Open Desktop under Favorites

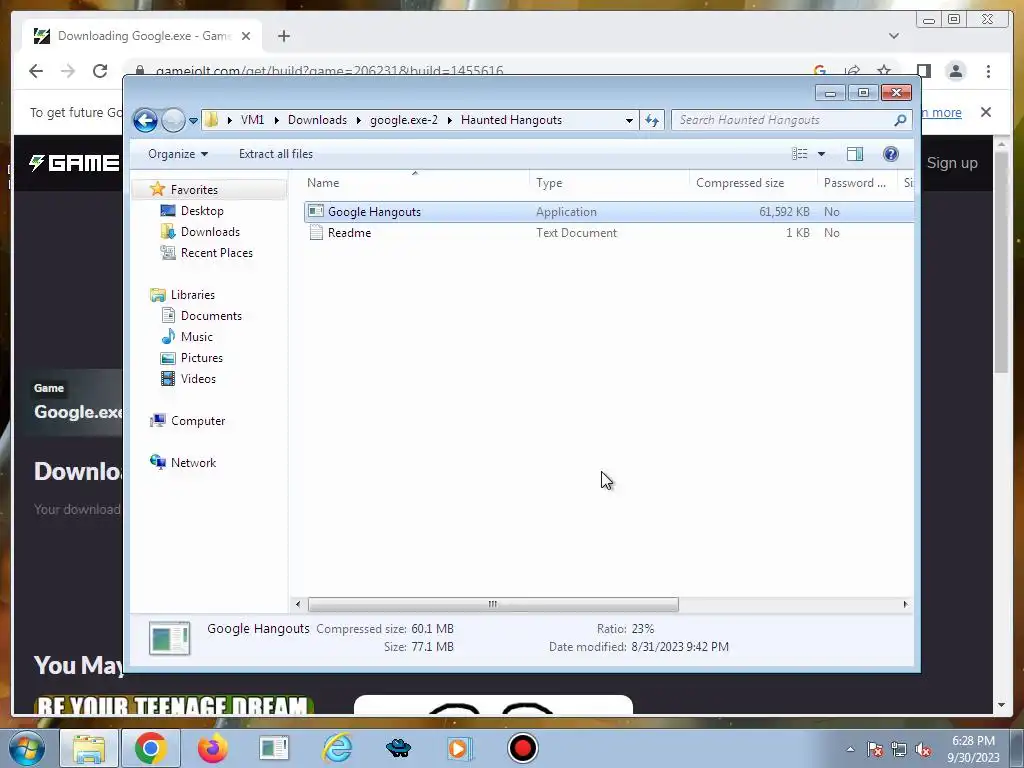click(x=202, y=211)
